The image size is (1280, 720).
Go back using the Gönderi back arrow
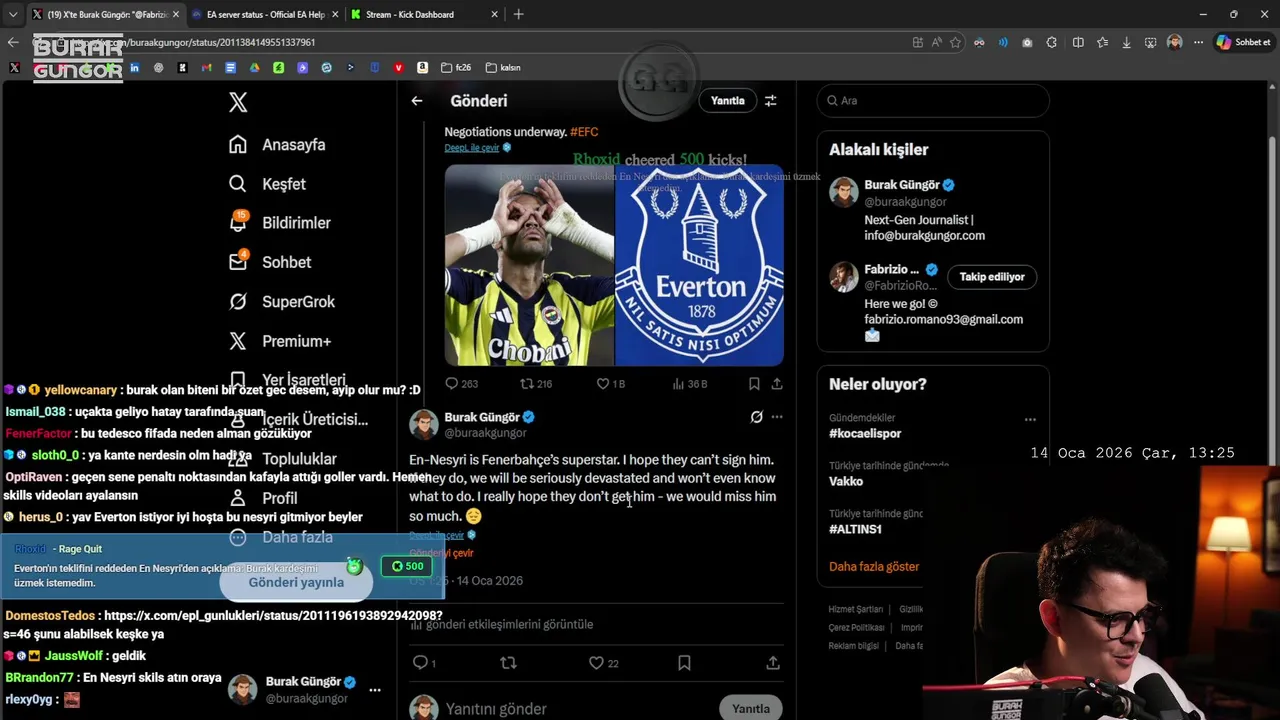pyautogui.click(x=417, y=101)
